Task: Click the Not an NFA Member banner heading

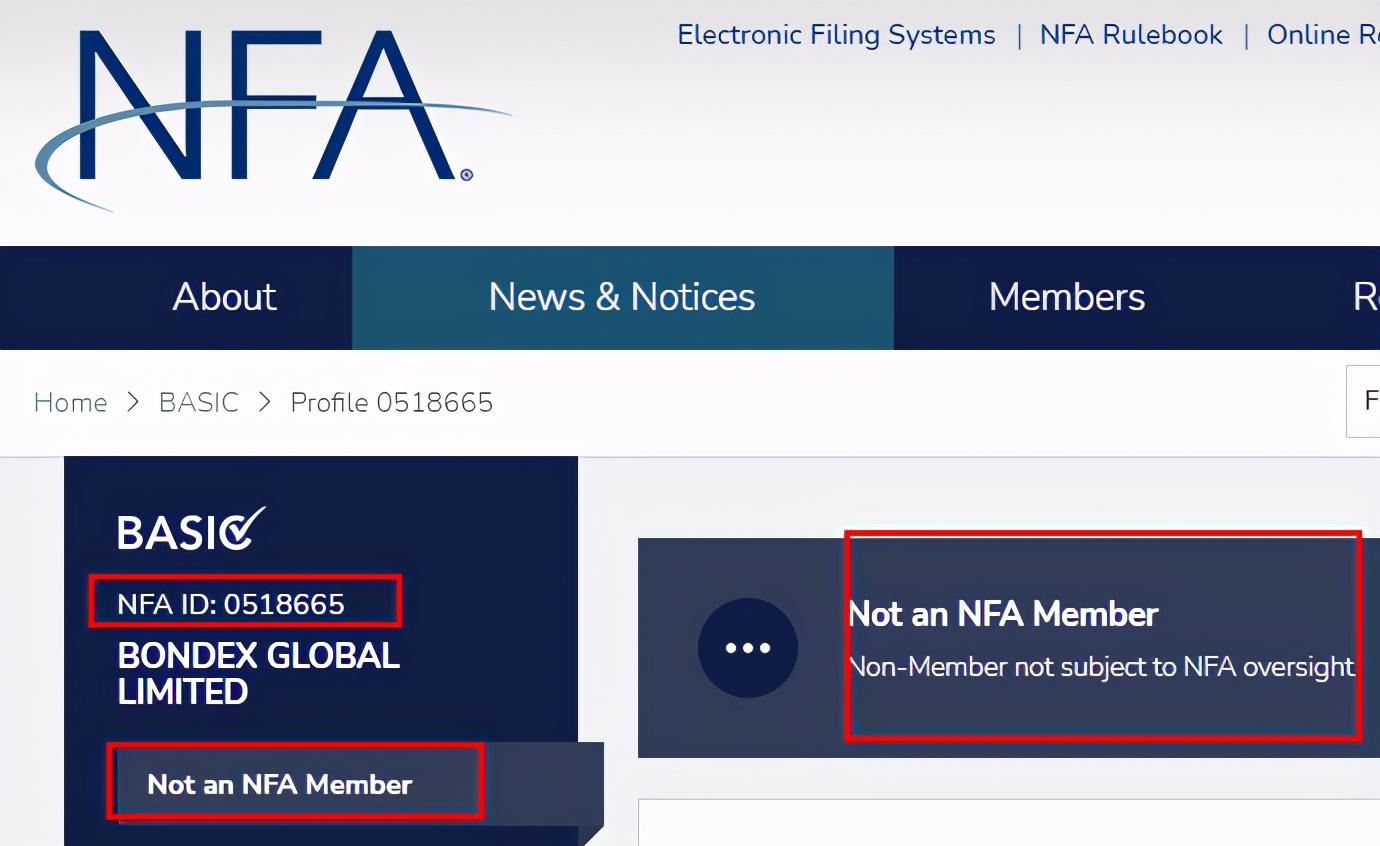Action: click(1003, 613)
